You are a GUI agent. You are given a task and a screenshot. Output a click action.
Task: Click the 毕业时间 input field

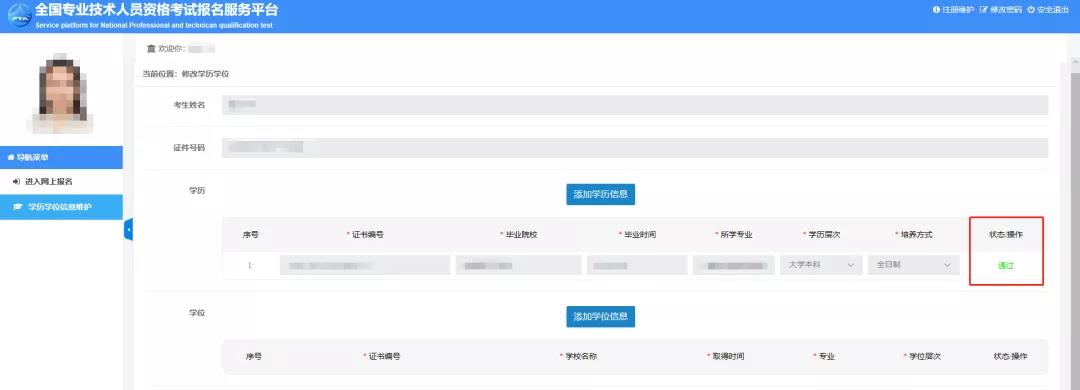[x=637, y=265]
